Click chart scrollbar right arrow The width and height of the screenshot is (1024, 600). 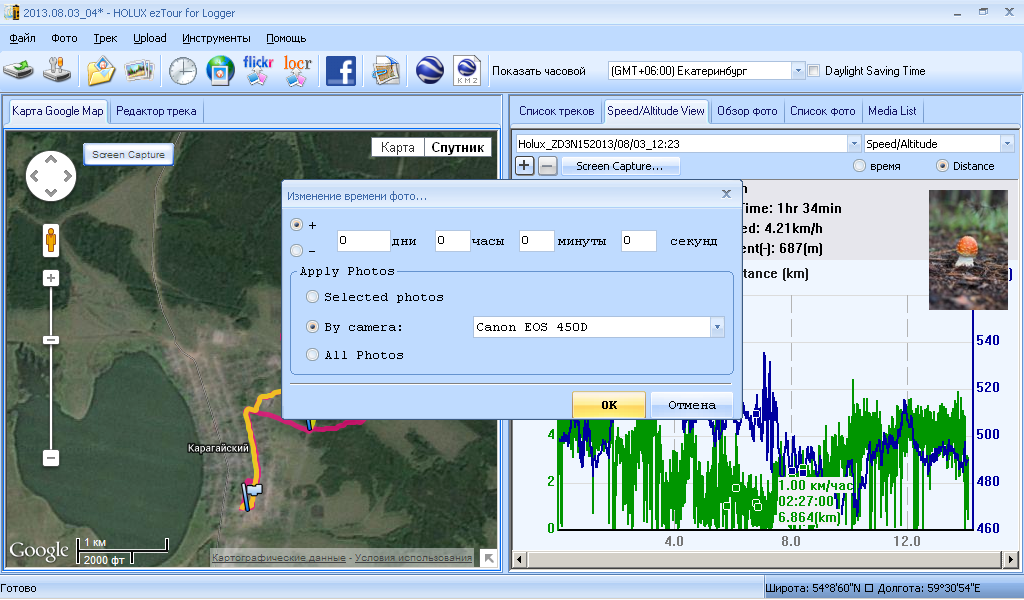tap(1010, 560)
